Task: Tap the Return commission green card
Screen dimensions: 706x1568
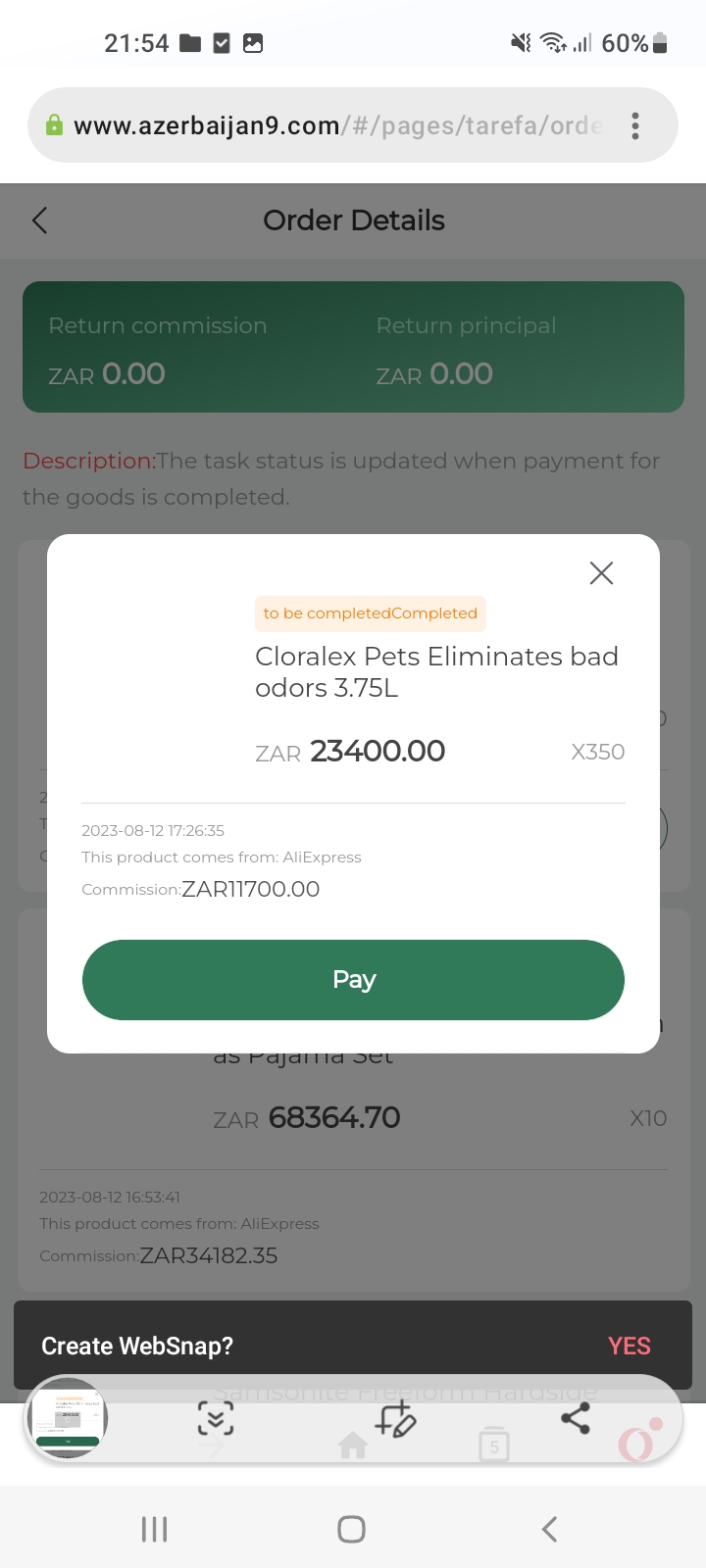Action: point(353,347)
